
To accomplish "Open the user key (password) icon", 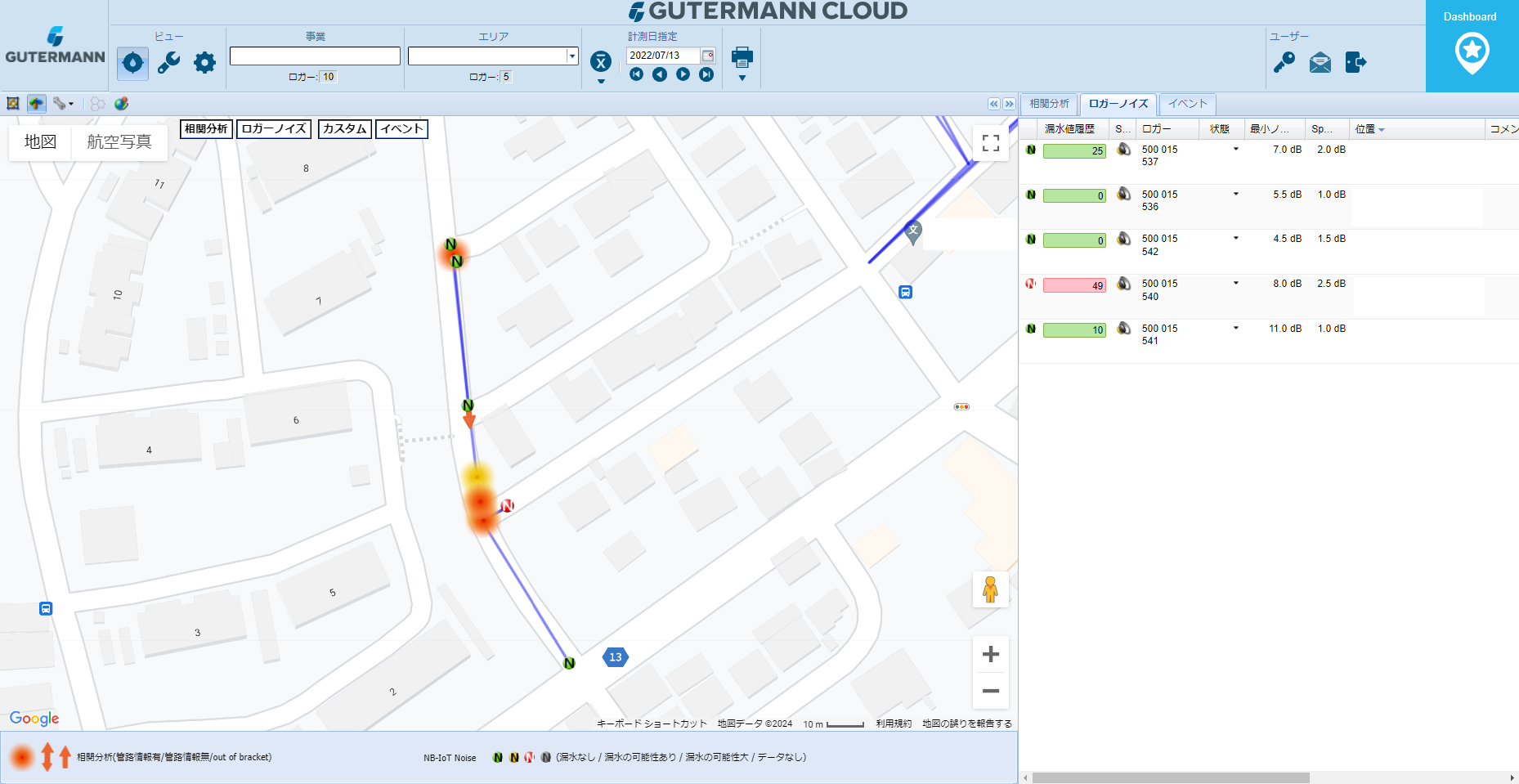I will (x=1284, y=62).
